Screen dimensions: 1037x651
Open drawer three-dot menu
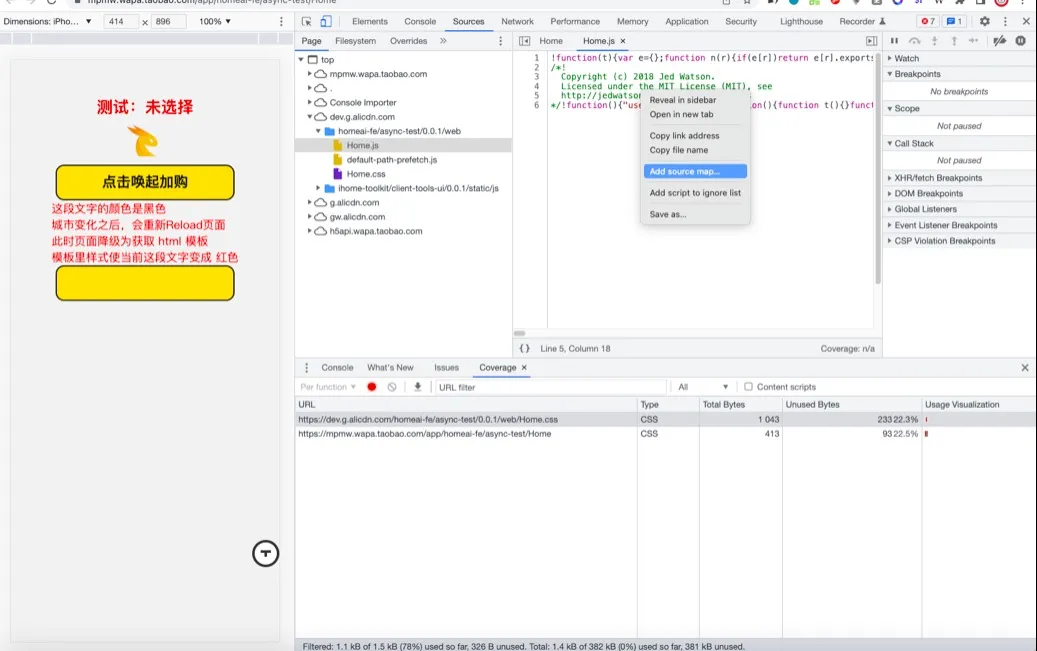(x=306, y=368)
